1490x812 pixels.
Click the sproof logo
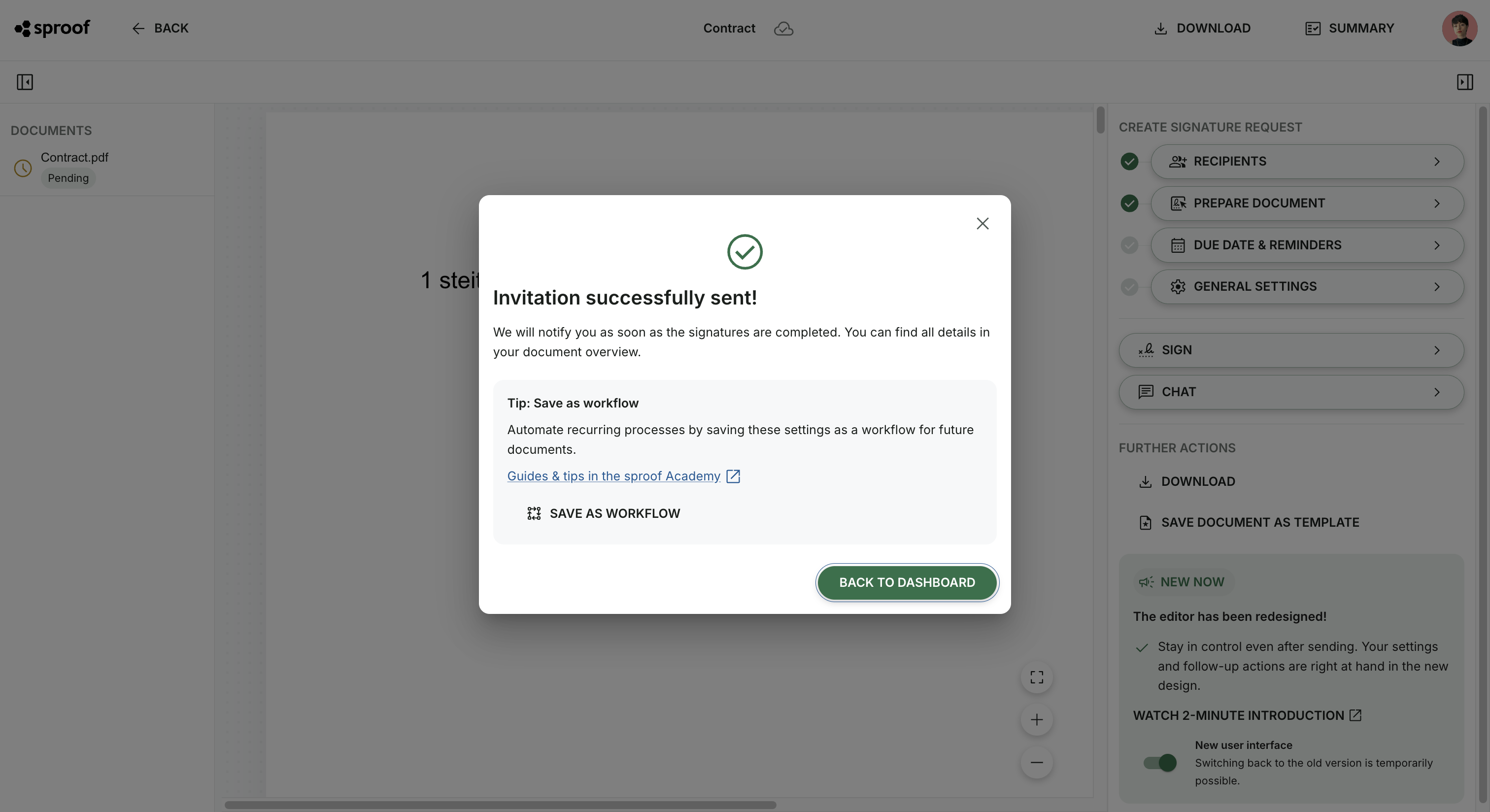click(52, 28)
